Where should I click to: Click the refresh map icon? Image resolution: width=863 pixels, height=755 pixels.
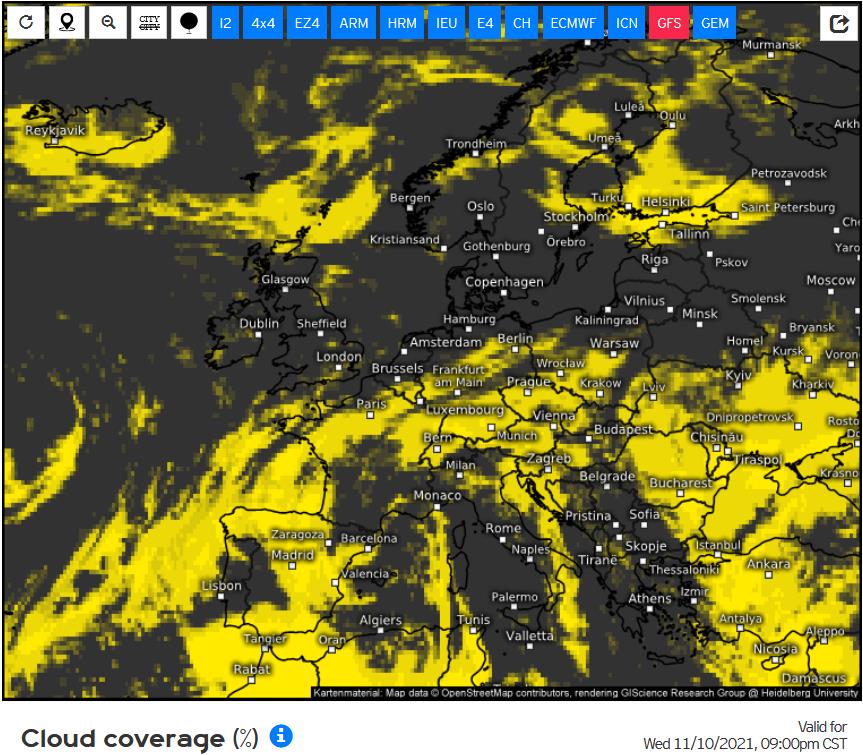(x=26, y=23)
